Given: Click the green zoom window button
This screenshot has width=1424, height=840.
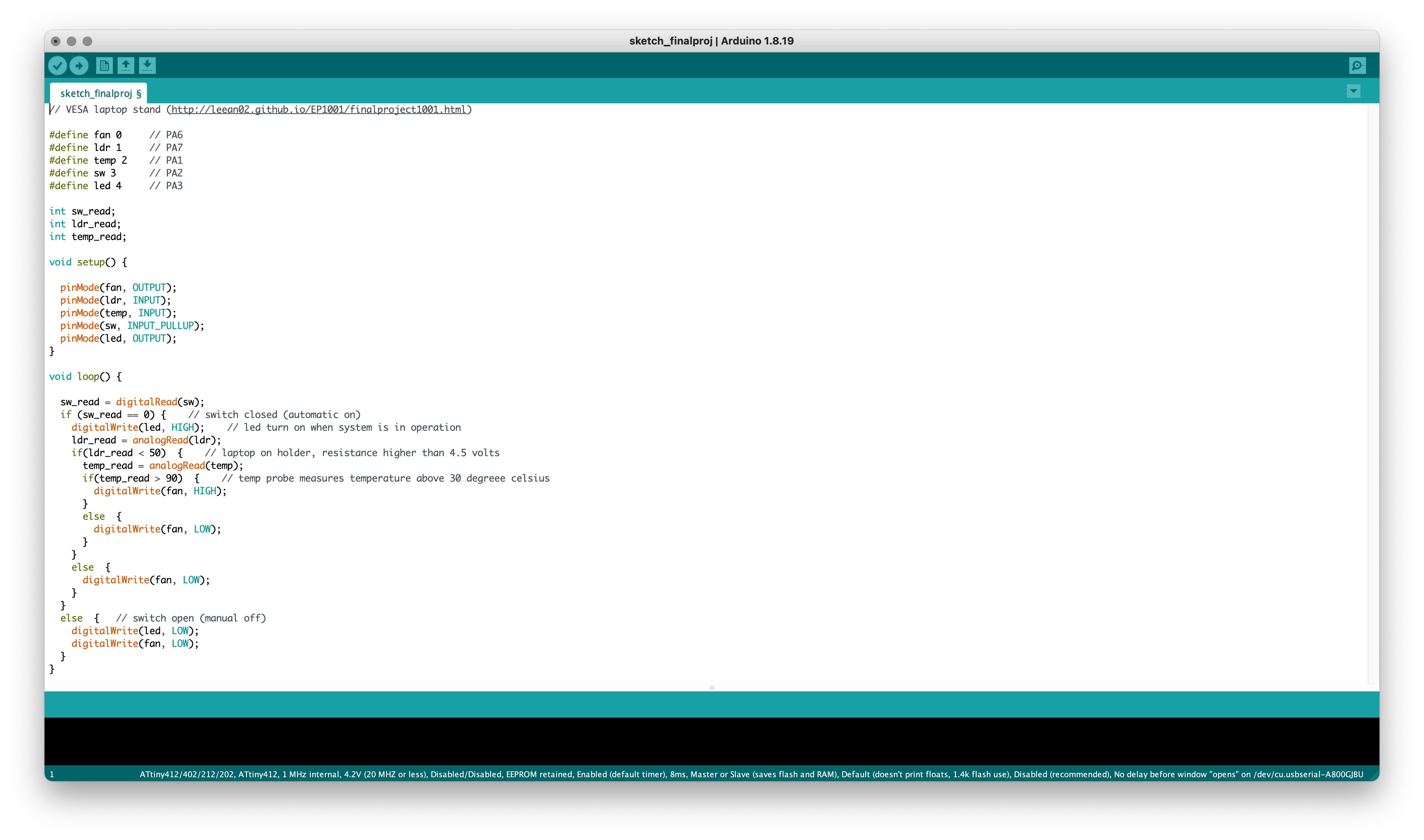Looking at the screenshot, I should point(87,41).
